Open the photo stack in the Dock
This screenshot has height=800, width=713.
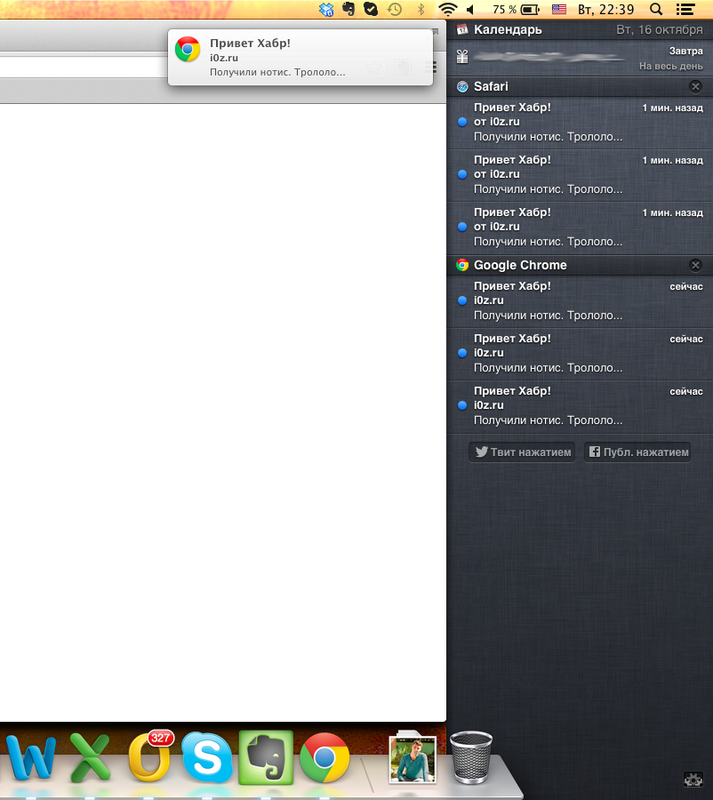pos(412,758)
